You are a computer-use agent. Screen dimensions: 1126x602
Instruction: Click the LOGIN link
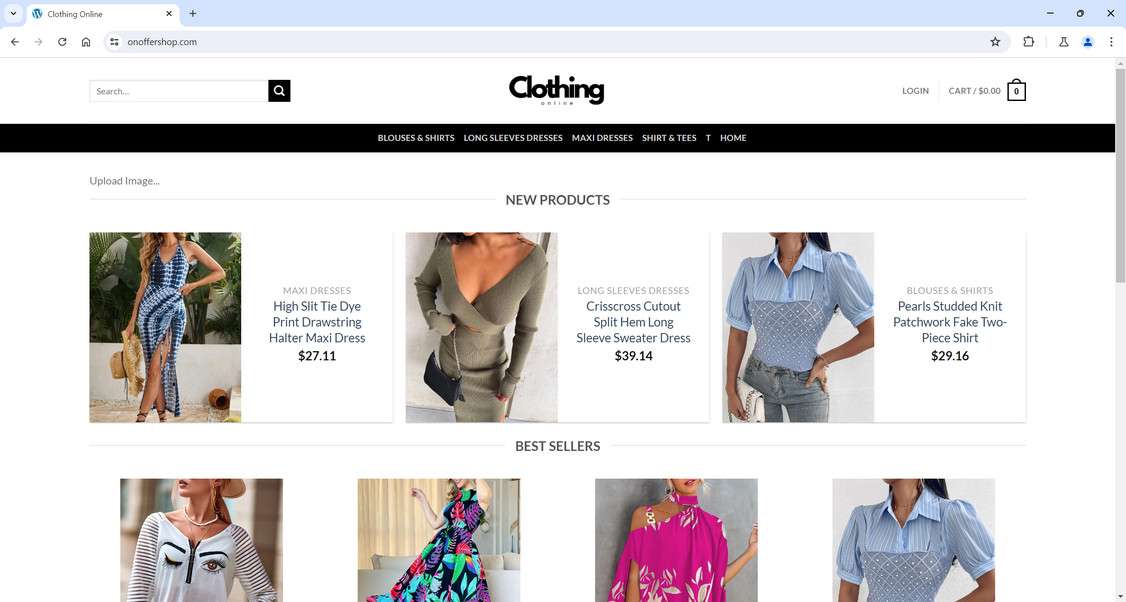point(916,91)
